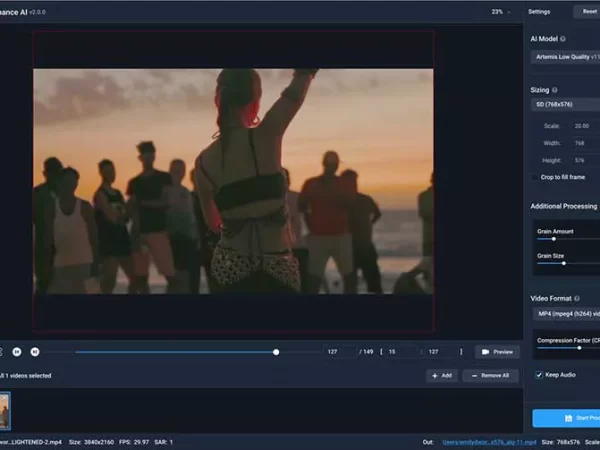This screenshot has height=450, width=600.
Task: Click the Remove All button
Action: [491, 375]
